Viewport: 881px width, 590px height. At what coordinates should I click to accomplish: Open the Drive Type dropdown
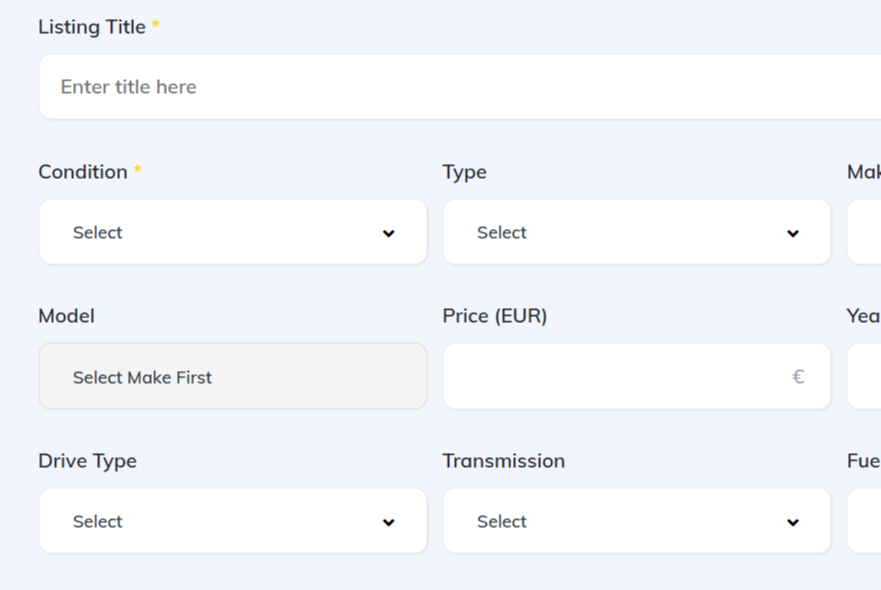(x=232, y=522)
